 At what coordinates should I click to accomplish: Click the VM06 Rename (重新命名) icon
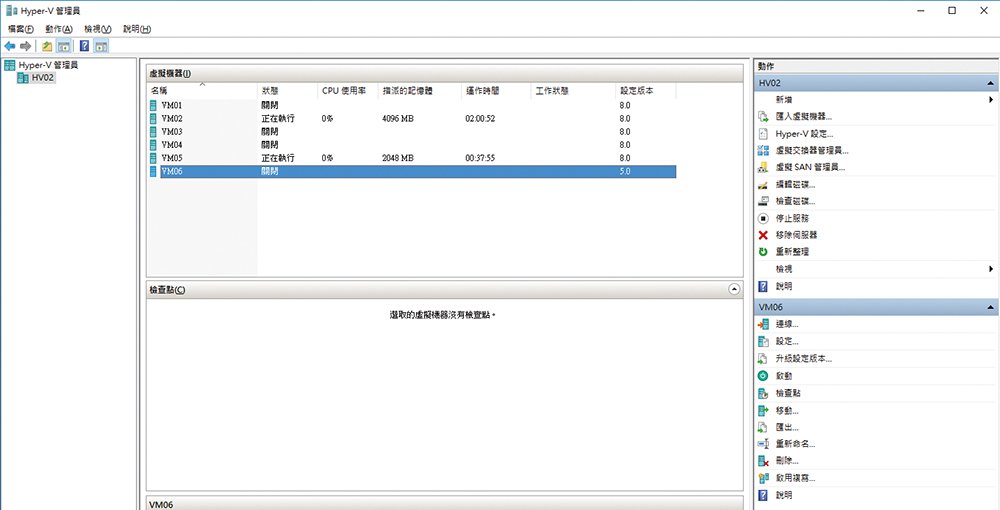click(763, 444)
